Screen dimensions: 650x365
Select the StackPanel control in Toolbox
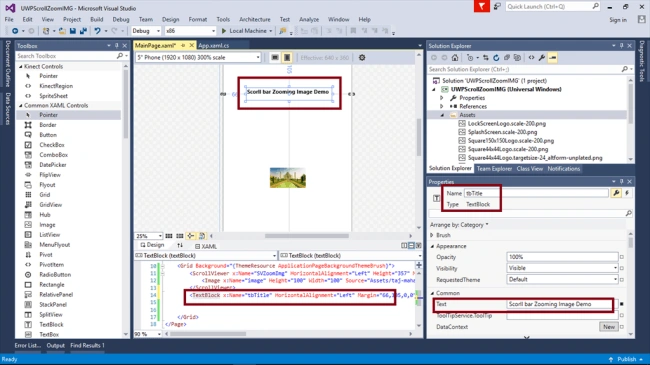[53, 304]
